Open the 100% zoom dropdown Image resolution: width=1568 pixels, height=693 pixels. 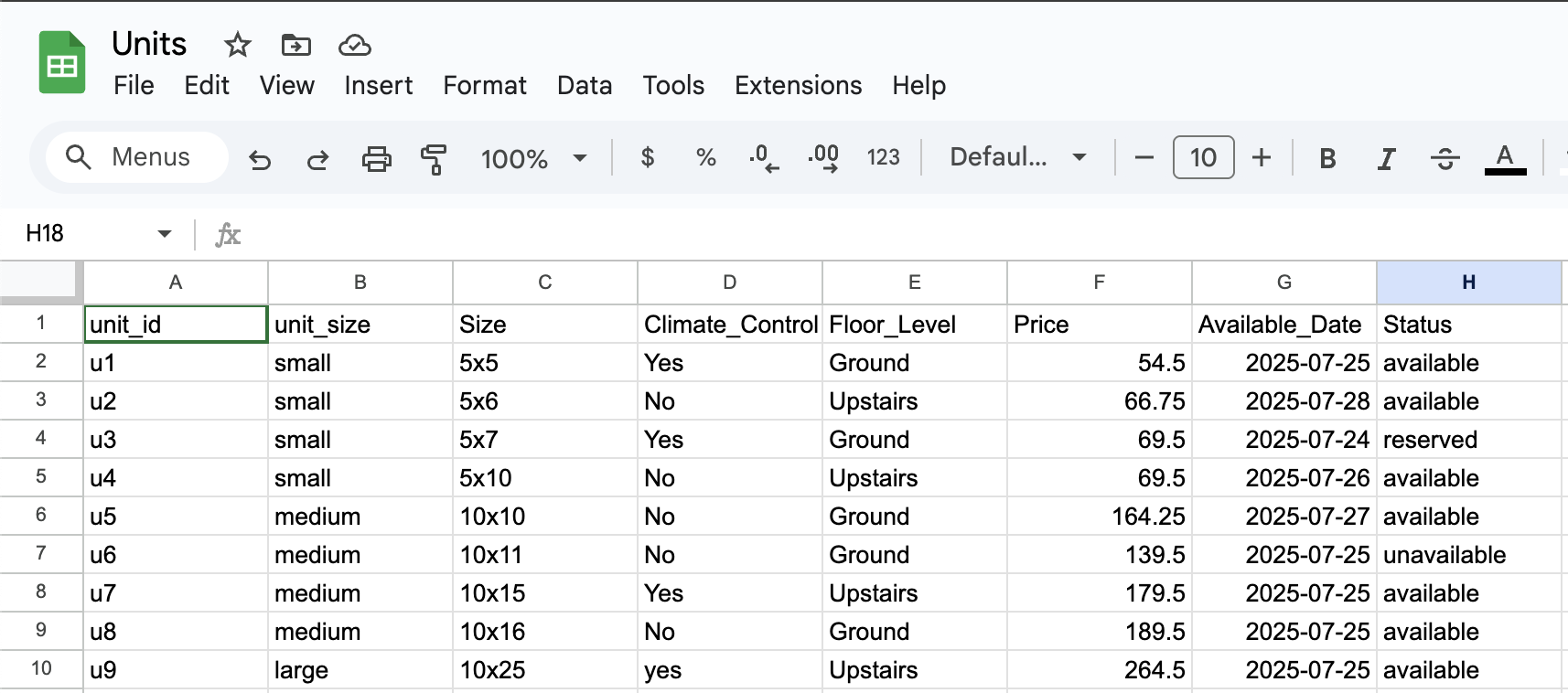(x=533, y=158)
